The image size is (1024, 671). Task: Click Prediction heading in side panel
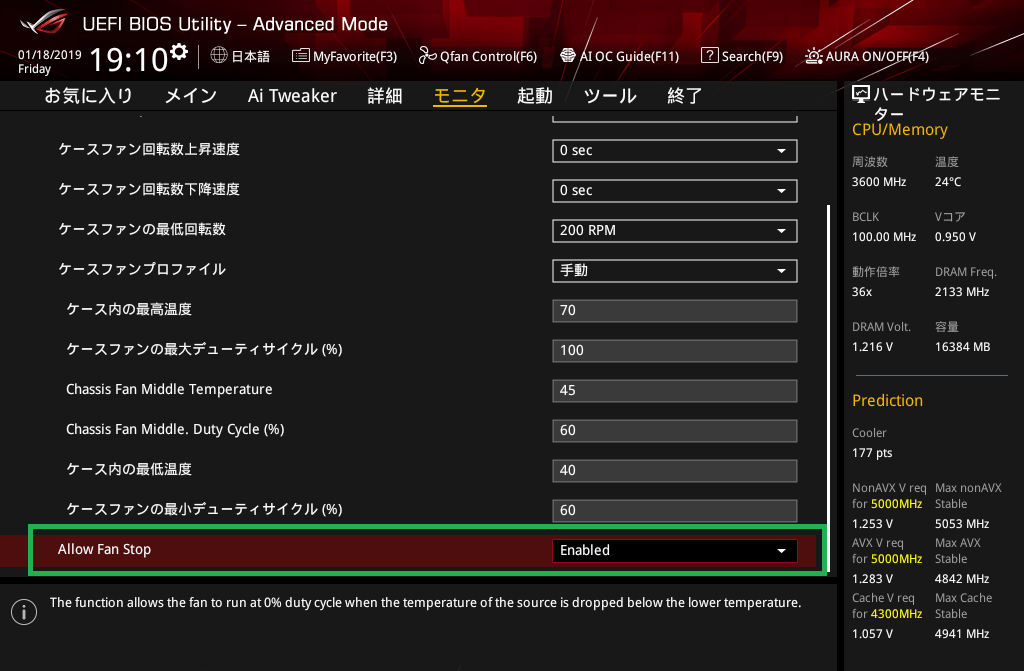point(887,400)
